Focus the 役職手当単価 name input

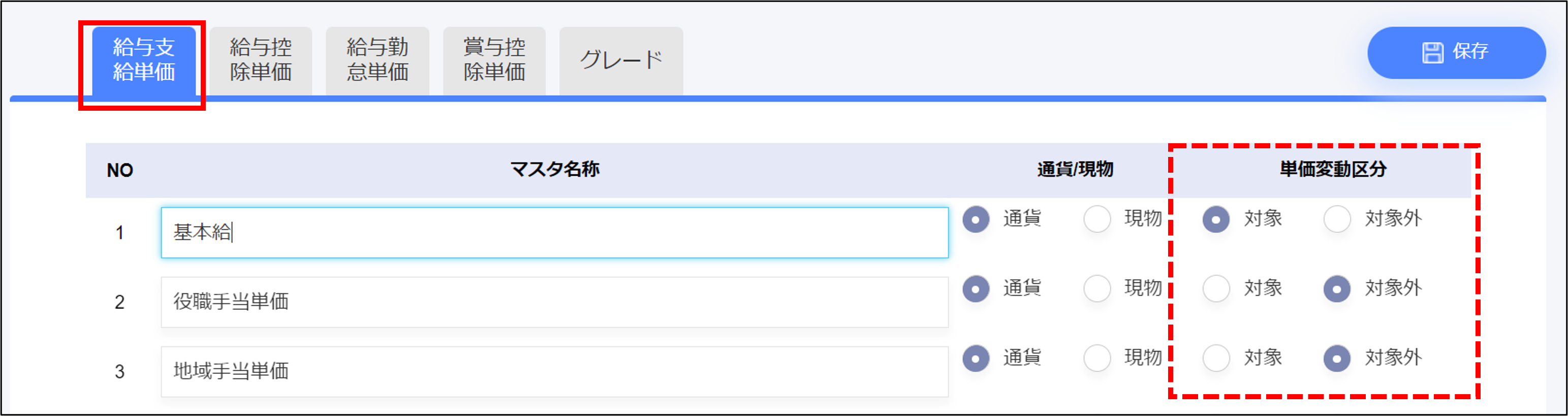click(554, 302)
